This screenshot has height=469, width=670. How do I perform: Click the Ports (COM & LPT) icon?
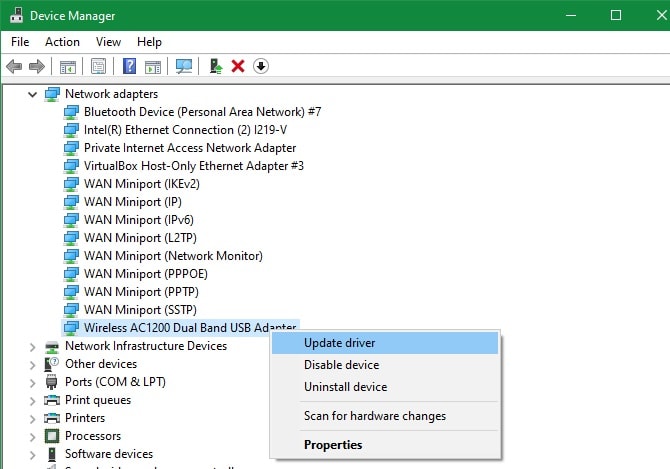click(52, 382)
